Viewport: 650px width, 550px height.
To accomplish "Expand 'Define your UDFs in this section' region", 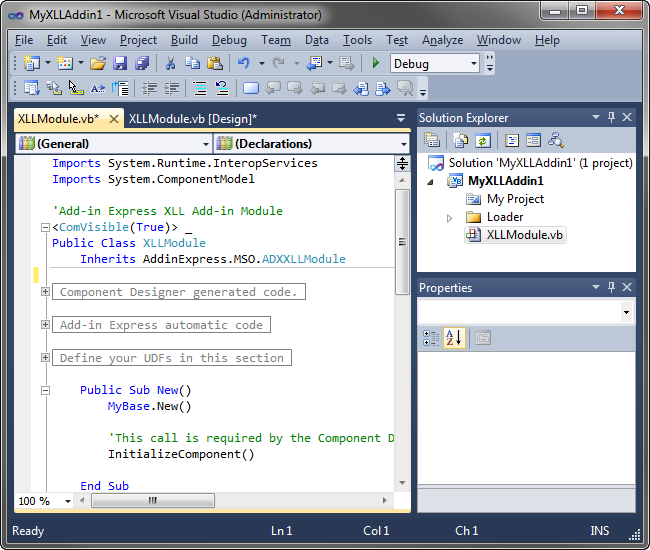I will 46,358.
